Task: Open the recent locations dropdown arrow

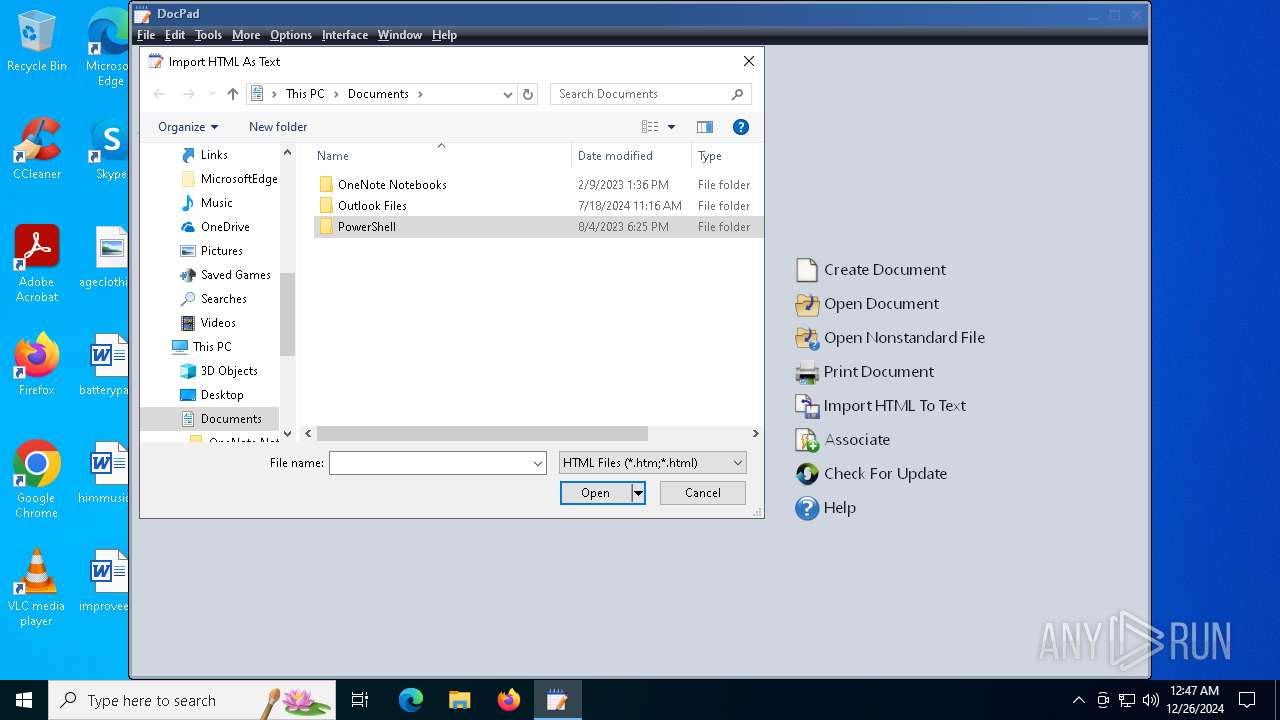Action: [212, 94]
